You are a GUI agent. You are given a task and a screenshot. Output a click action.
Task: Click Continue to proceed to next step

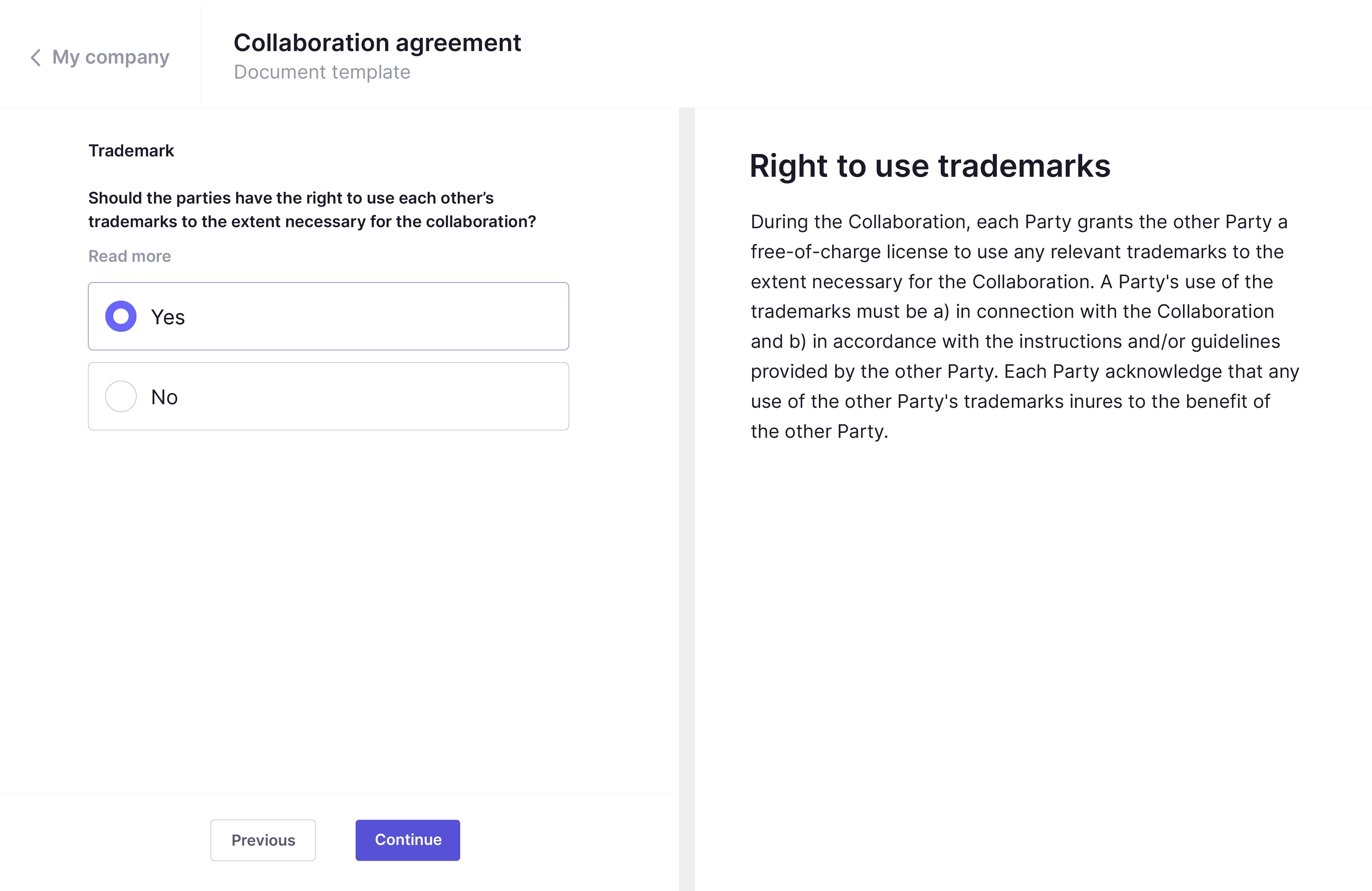point(407,840)
